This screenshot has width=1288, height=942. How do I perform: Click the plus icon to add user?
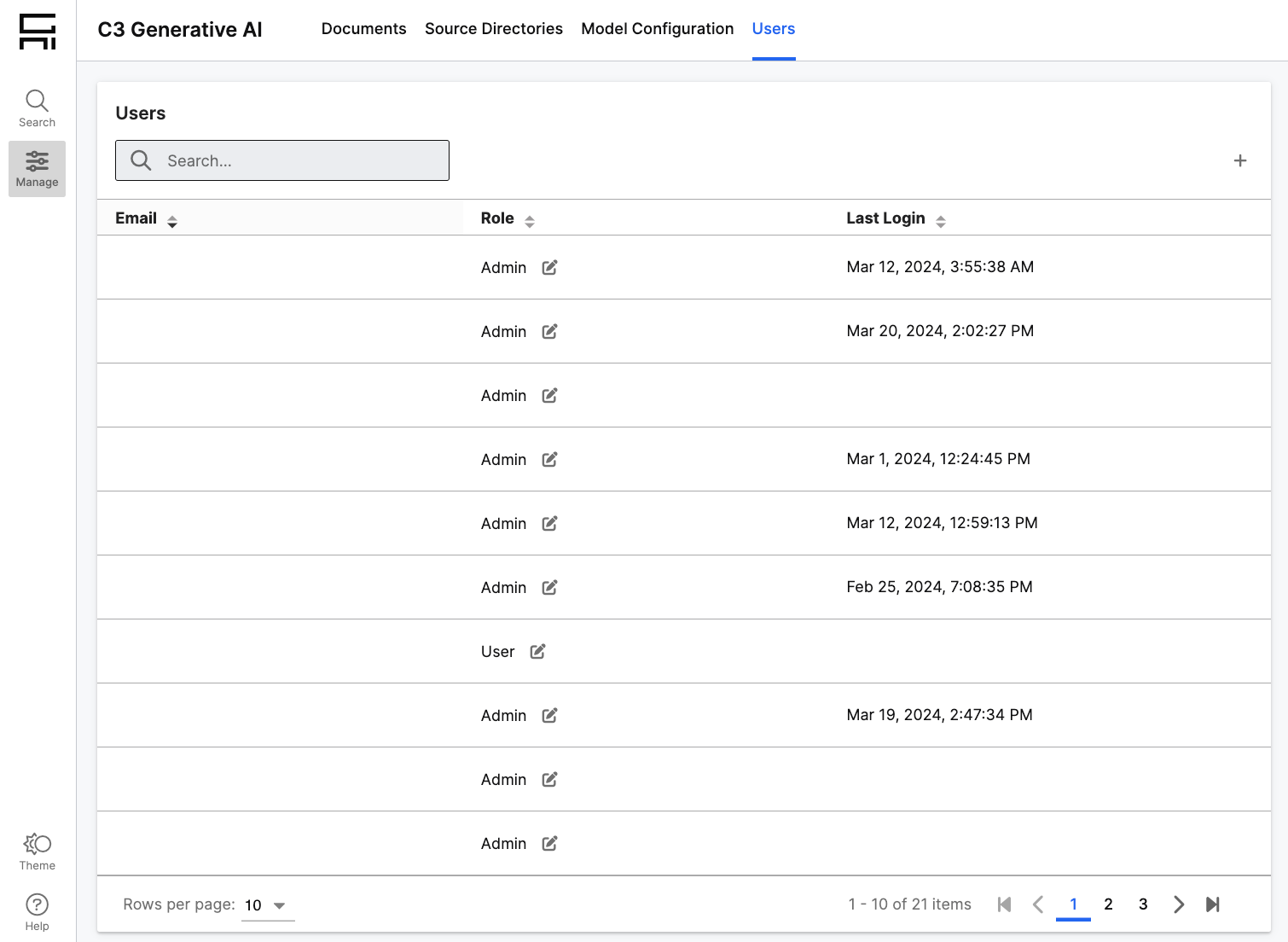tap(1240, 160)
